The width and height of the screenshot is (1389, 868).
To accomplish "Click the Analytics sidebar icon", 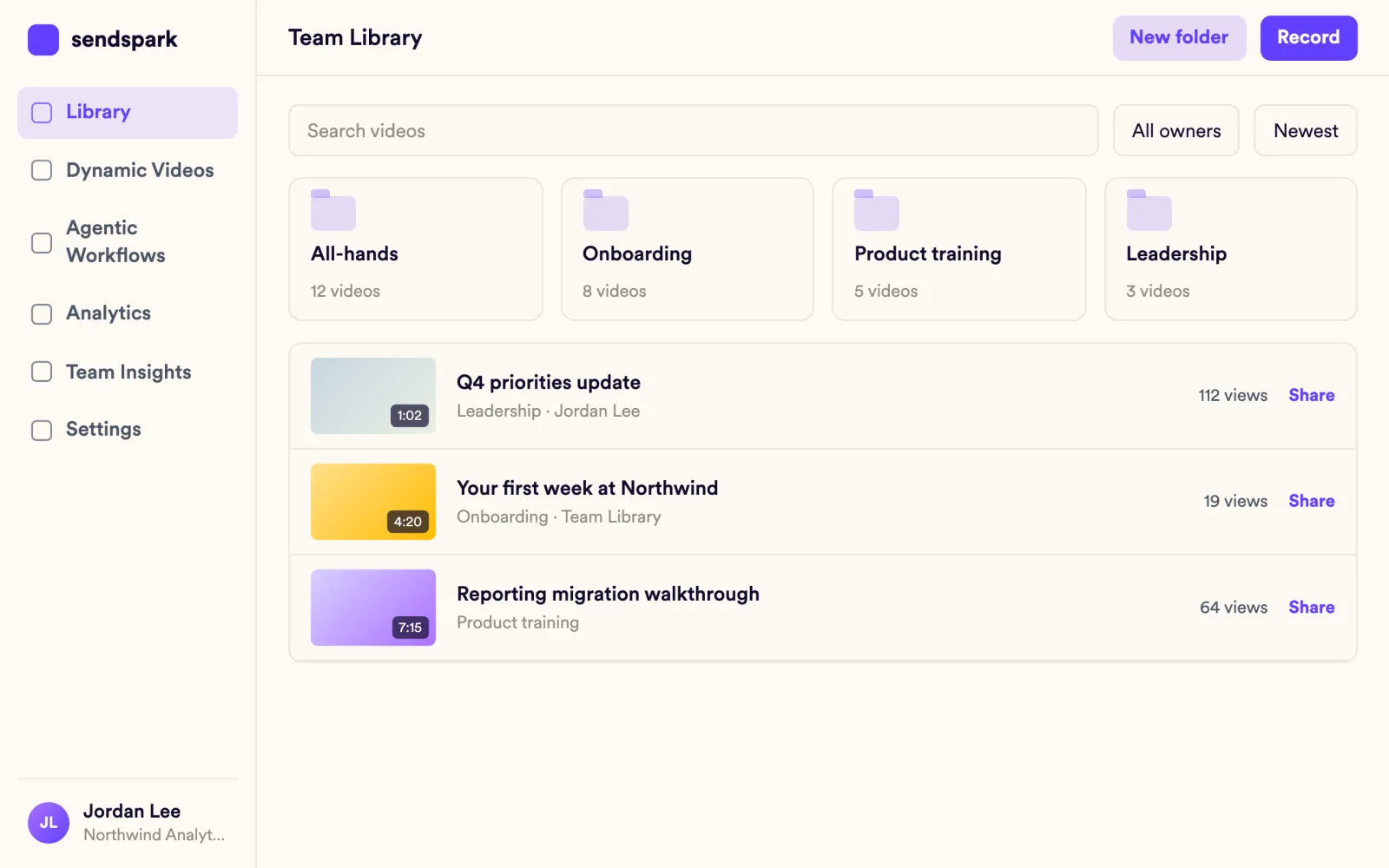I will coord(42,313).
